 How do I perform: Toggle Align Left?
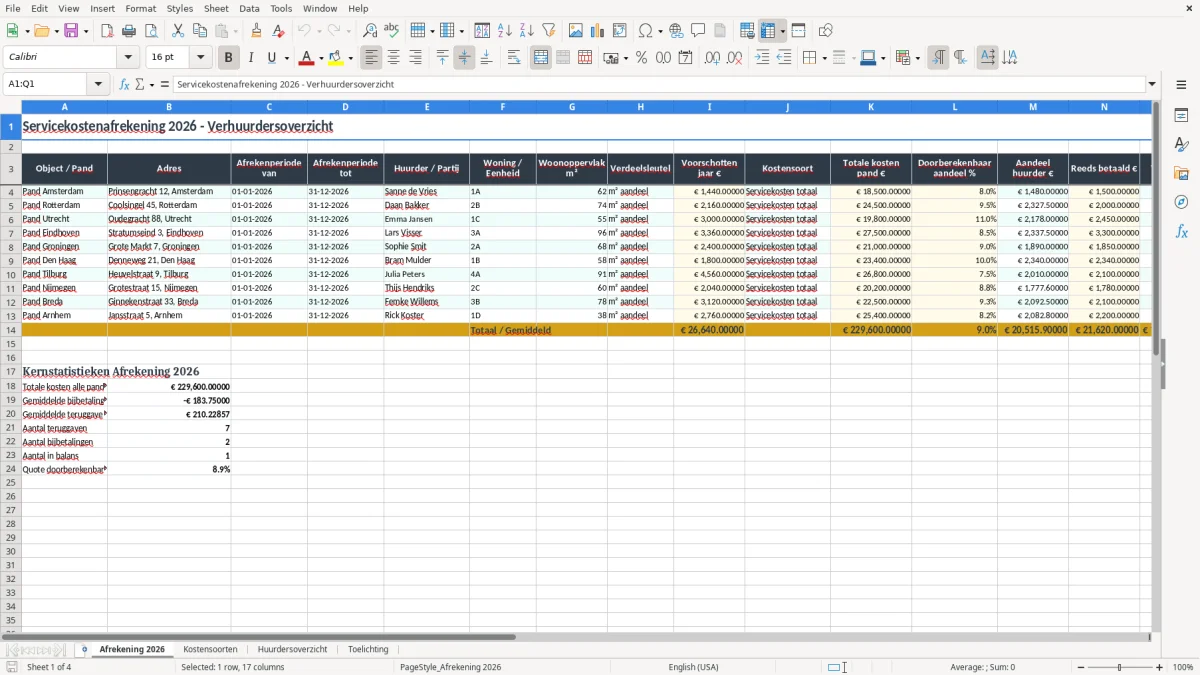(x=372, y=58)
